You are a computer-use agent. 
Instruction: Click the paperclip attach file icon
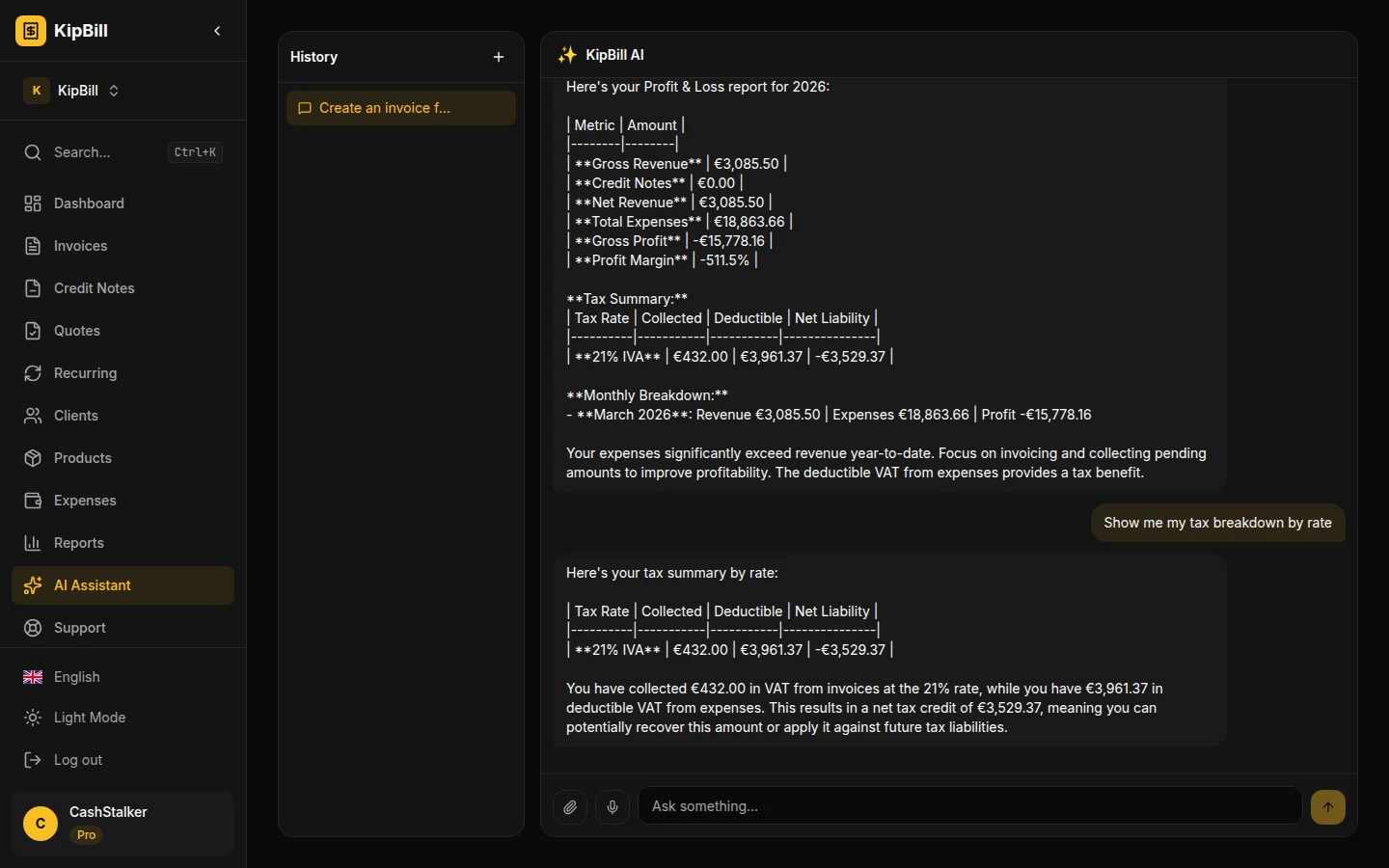(570, 806)
